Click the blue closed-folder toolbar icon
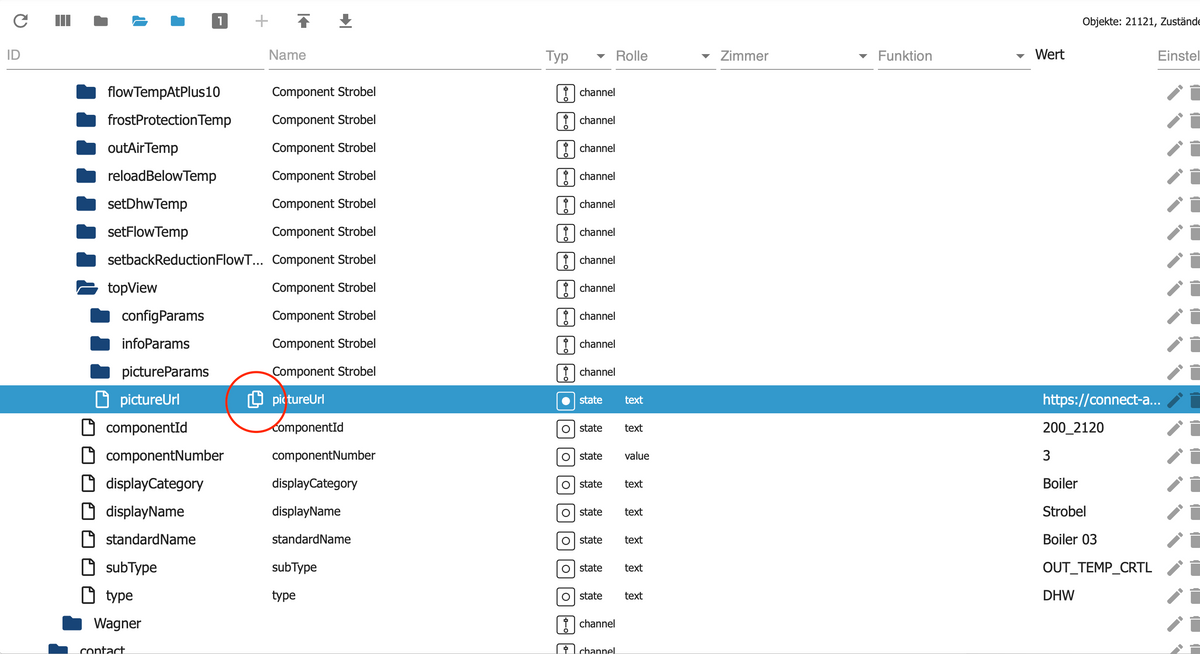The image size is (1200, 654). click(x=178, y=20)
